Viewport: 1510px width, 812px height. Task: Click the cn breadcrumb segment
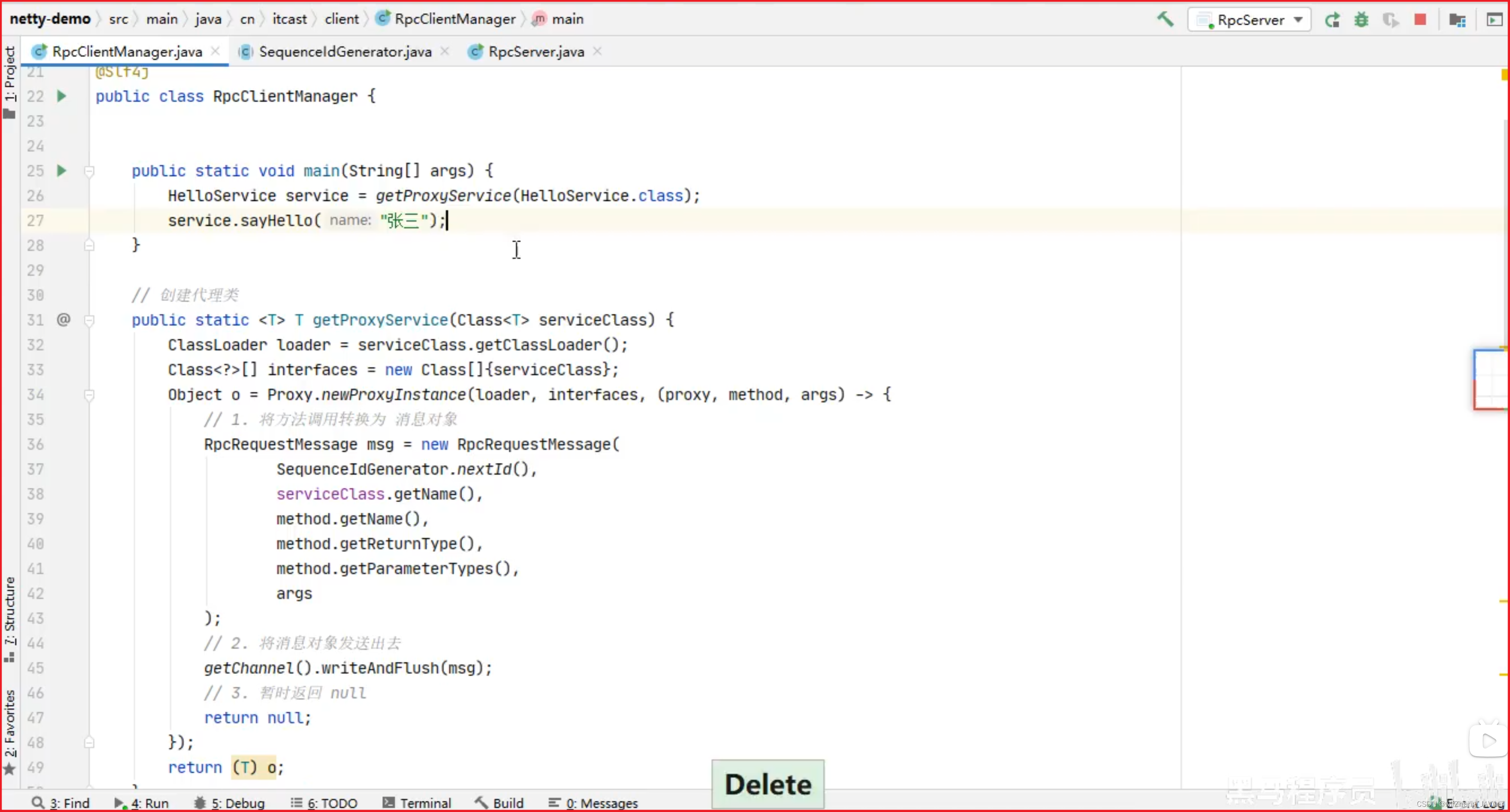coord(247,19)
